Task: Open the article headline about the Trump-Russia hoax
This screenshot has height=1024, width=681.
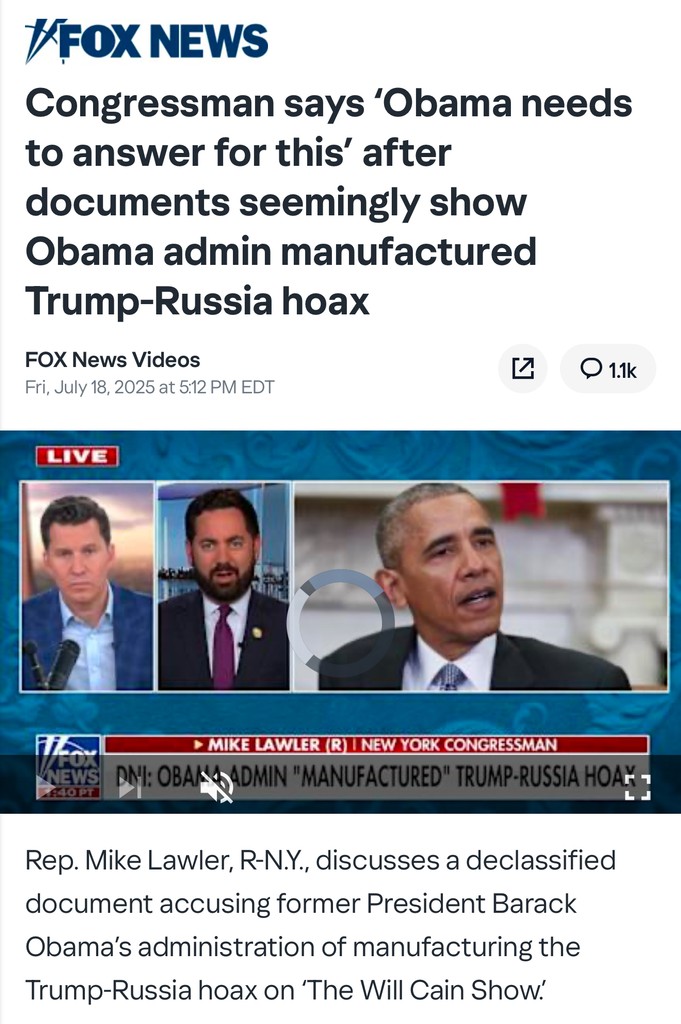Action: [x=328, y=202]
